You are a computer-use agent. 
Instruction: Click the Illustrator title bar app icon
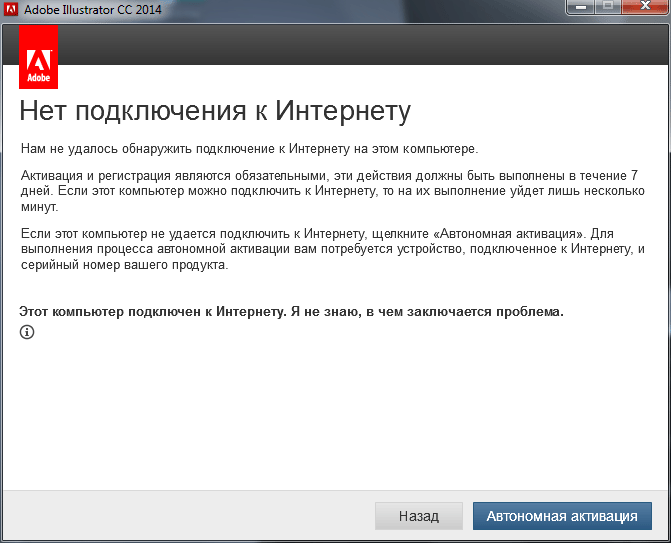[11, 9]
